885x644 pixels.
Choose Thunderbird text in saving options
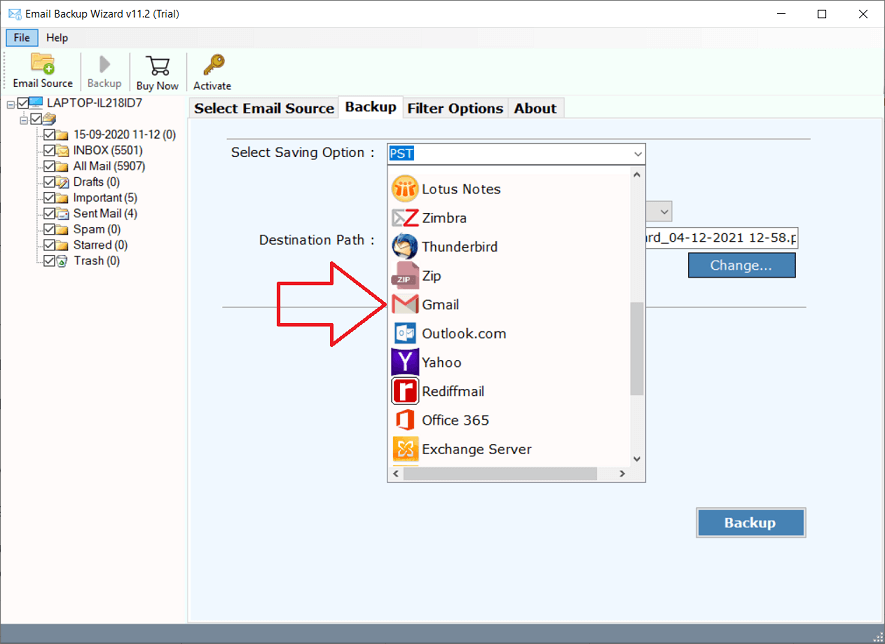[459, 247]
